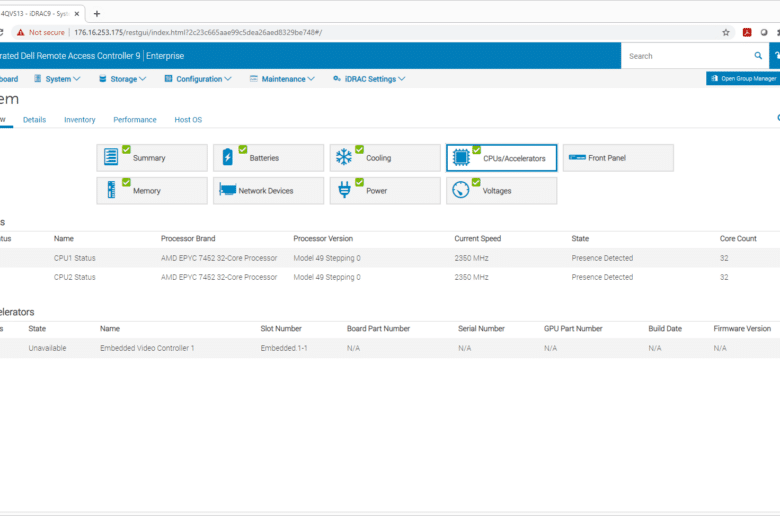Click the gray circle extension icon
Viewport: 780px width, 516px height.
click(x=764, y=32)
